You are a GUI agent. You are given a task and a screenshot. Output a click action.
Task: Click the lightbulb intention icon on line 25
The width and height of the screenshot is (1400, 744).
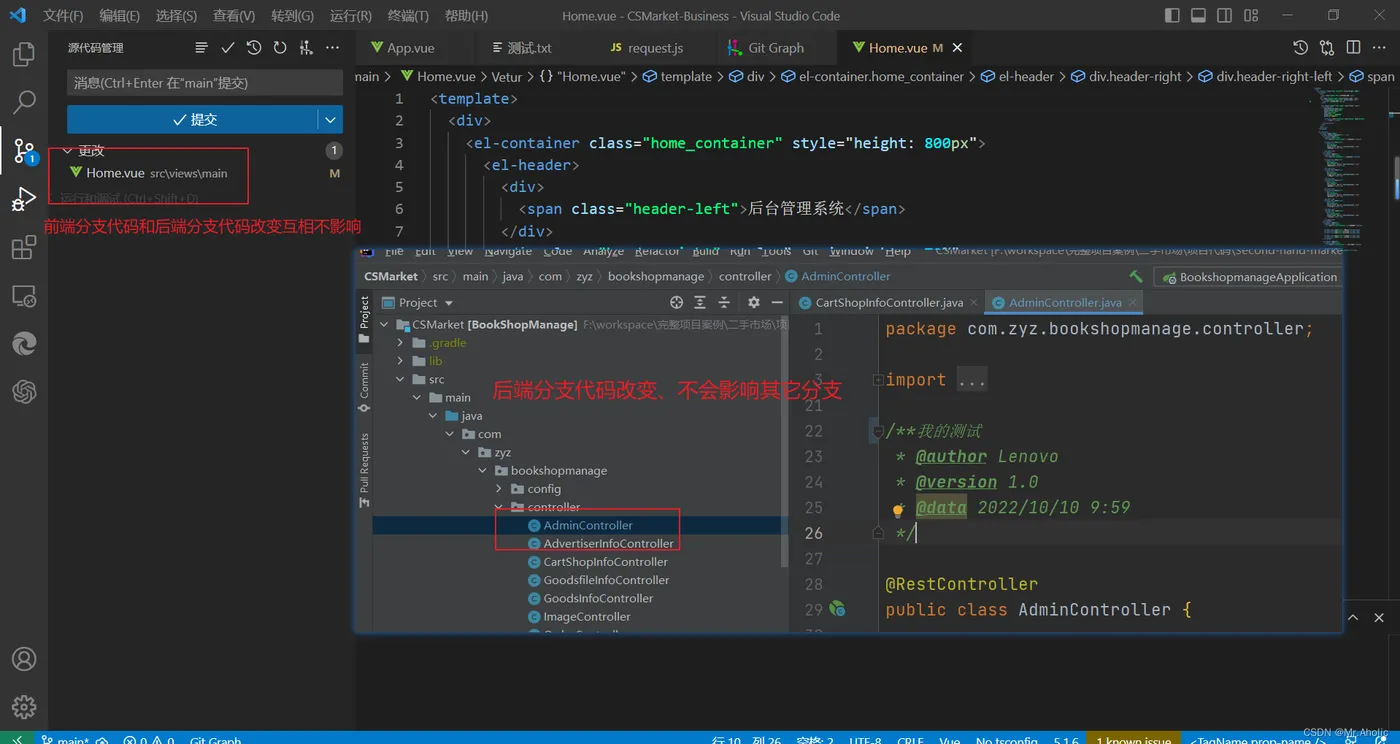[x=898, y=510]
